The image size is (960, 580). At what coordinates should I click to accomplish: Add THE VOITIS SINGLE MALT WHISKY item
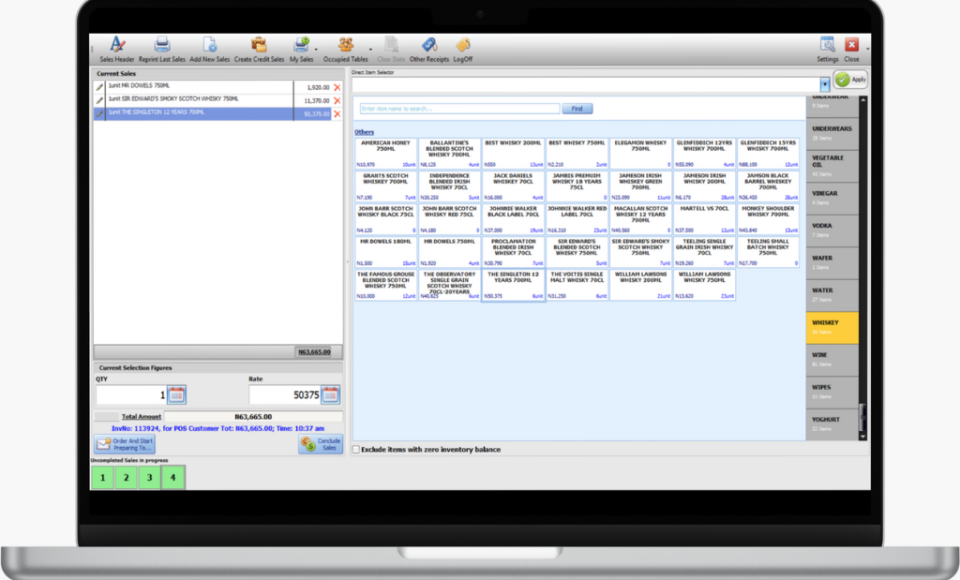(577, 285)
